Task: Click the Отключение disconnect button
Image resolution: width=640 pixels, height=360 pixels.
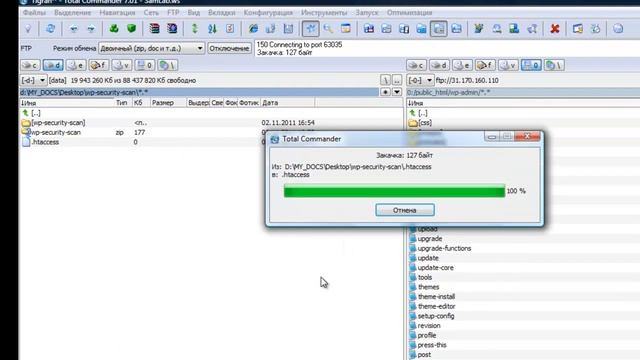Action: pos(229,48)
